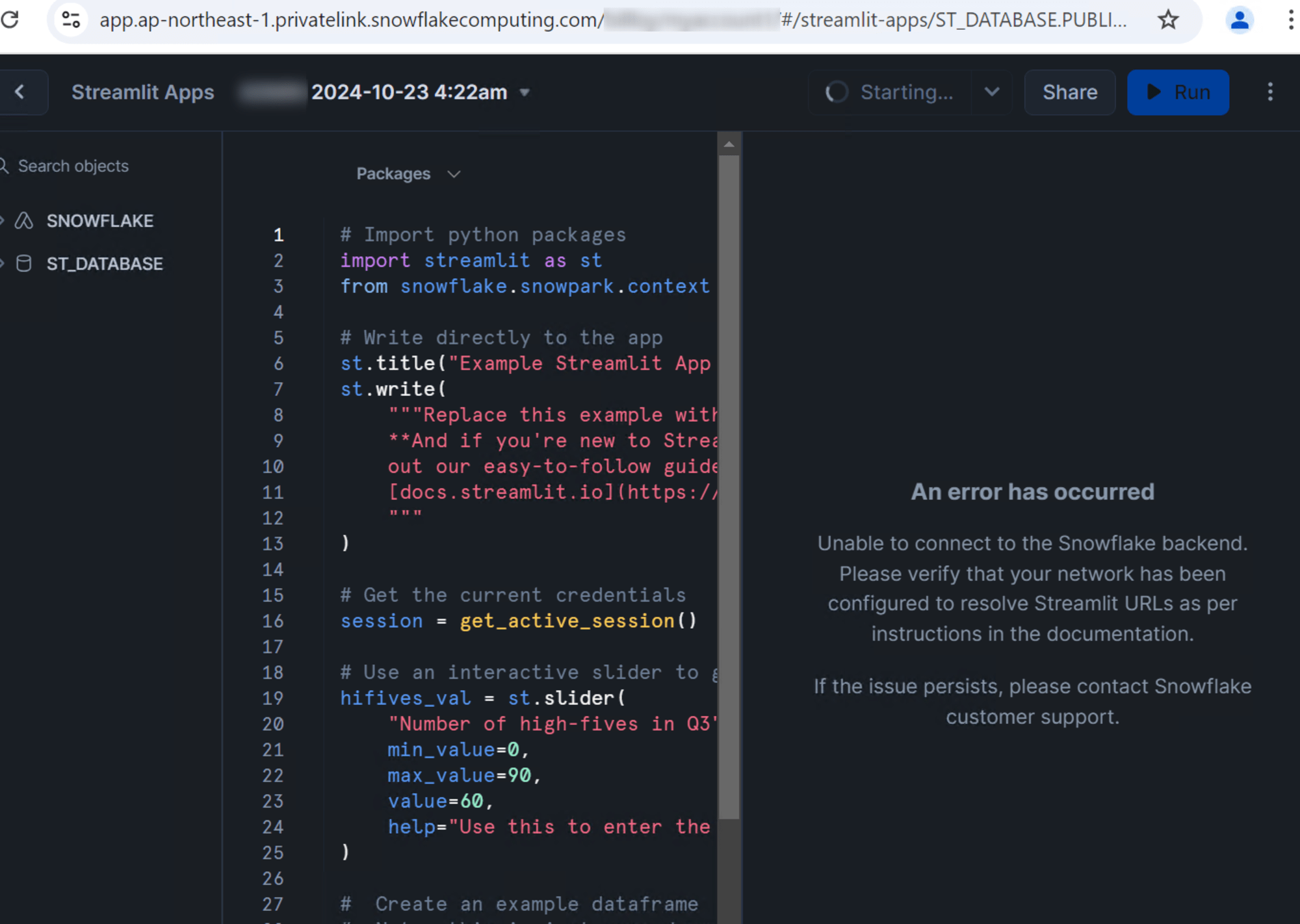The image size is (1300, 924).
Task: Click the browser address bar URL
Action: pyautogui.click(x=614, y=19)
